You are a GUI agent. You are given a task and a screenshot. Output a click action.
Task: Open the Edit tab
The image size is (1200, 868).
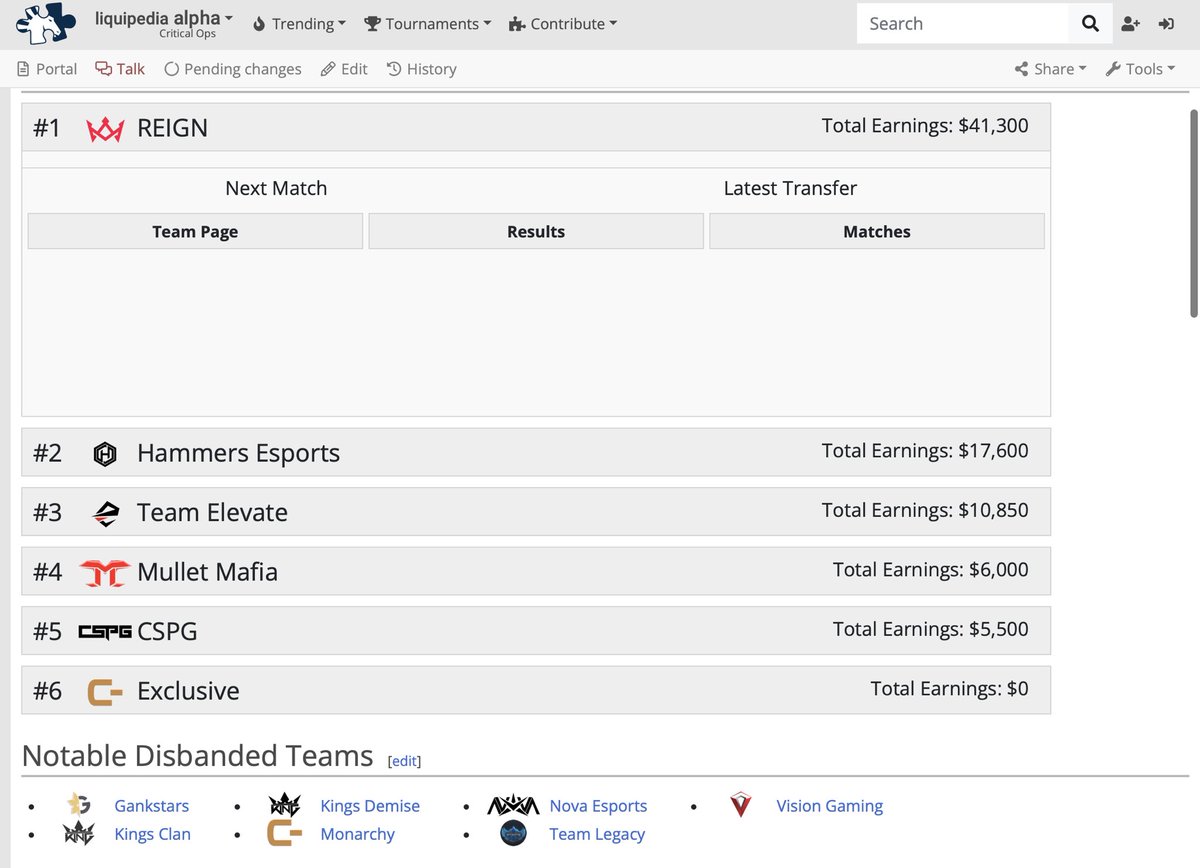click(x=344, y=69)
